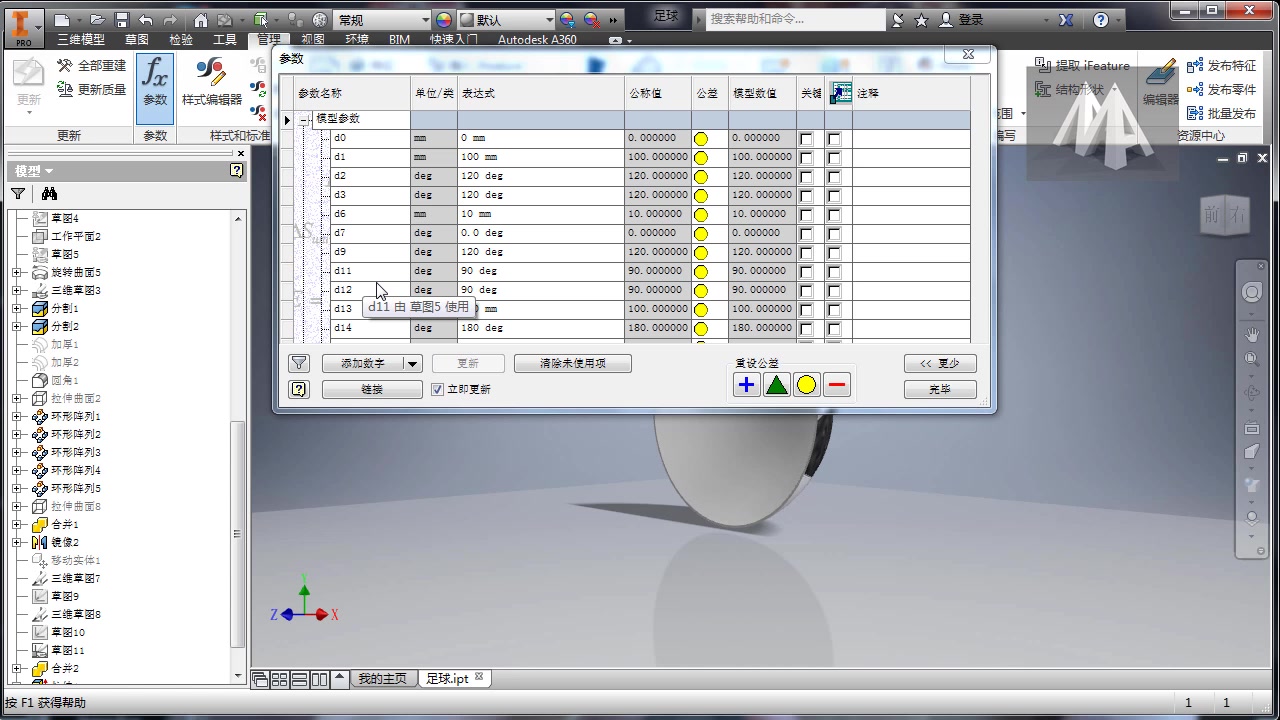Click the 清除未使用项 button
Image resolution: width=1280 pixels, height=720 pixels.
(x=572, y=363)
